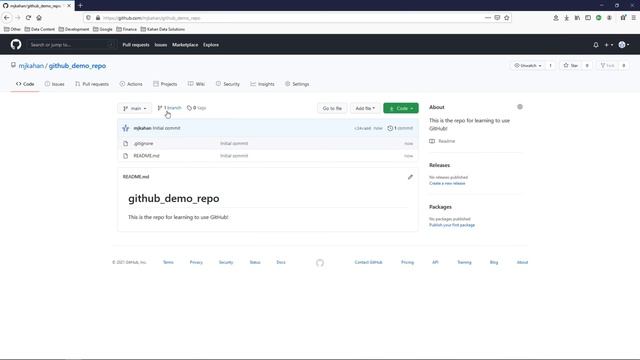Reload the page with the refresh icon
The width and height of the screenshot is (640, 360).
tap(28, 18)
